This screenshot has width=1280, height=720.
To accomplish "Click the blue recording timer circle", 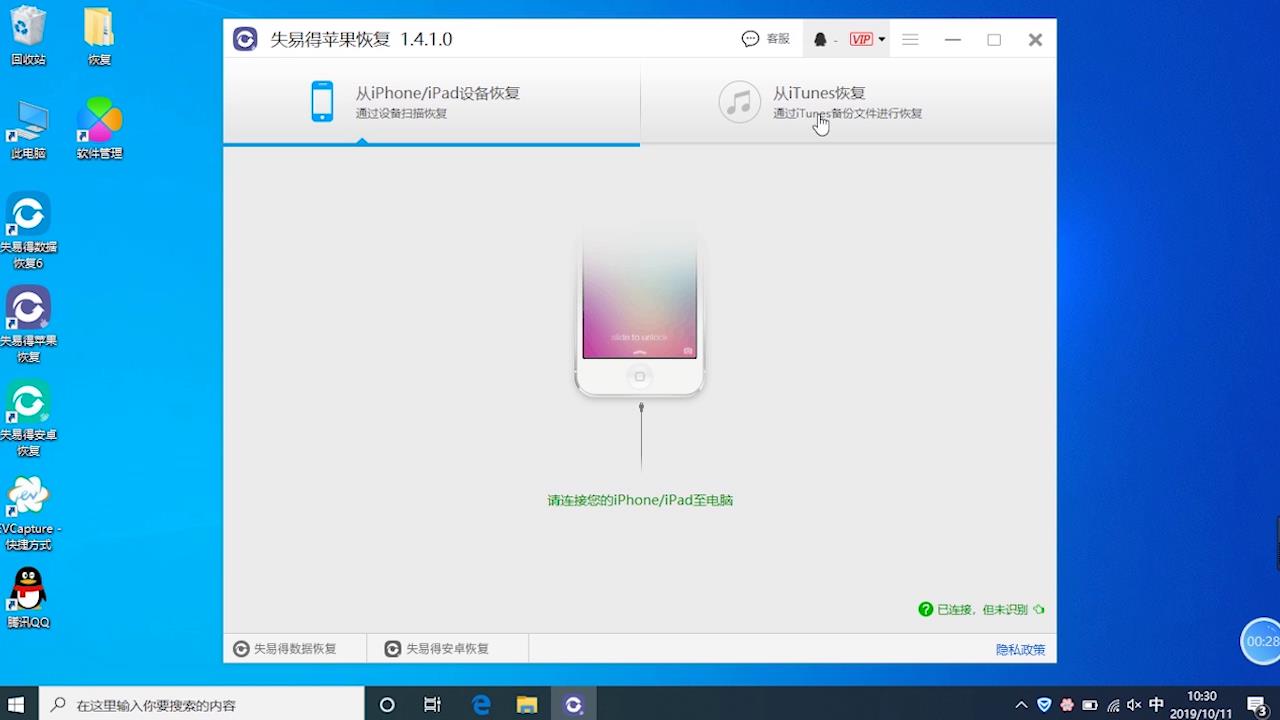I will click(x=1262, y=641).
